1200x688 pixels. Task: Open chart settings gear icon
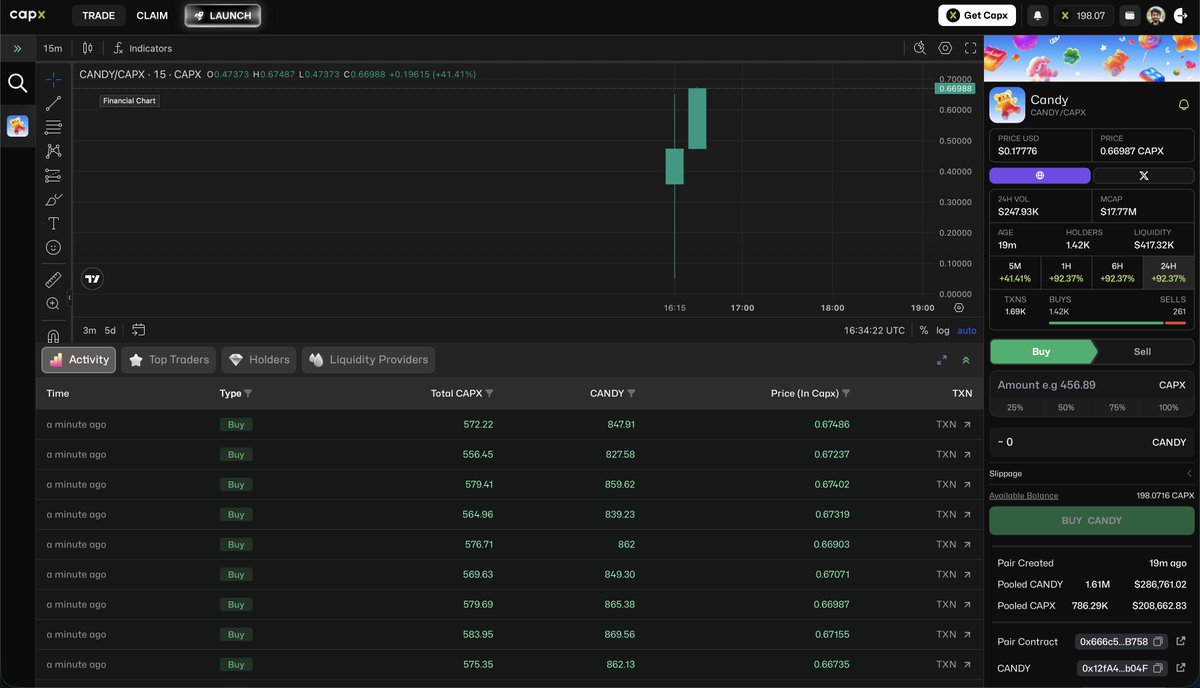[x=945, y=48]
